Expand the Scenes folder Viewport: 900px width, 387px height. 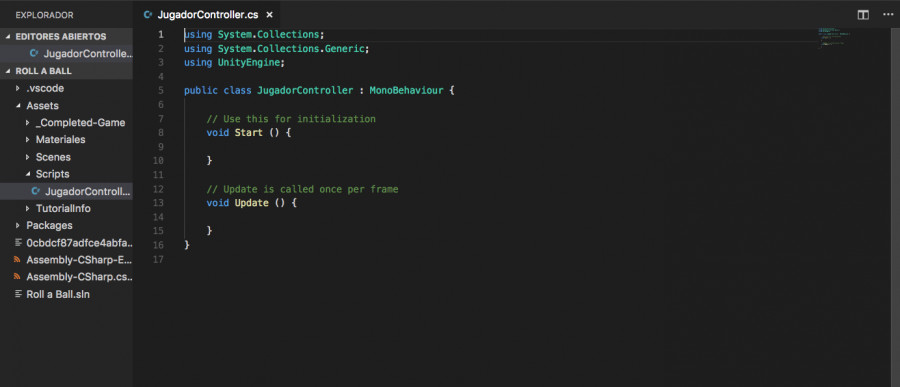click(27, 157)
